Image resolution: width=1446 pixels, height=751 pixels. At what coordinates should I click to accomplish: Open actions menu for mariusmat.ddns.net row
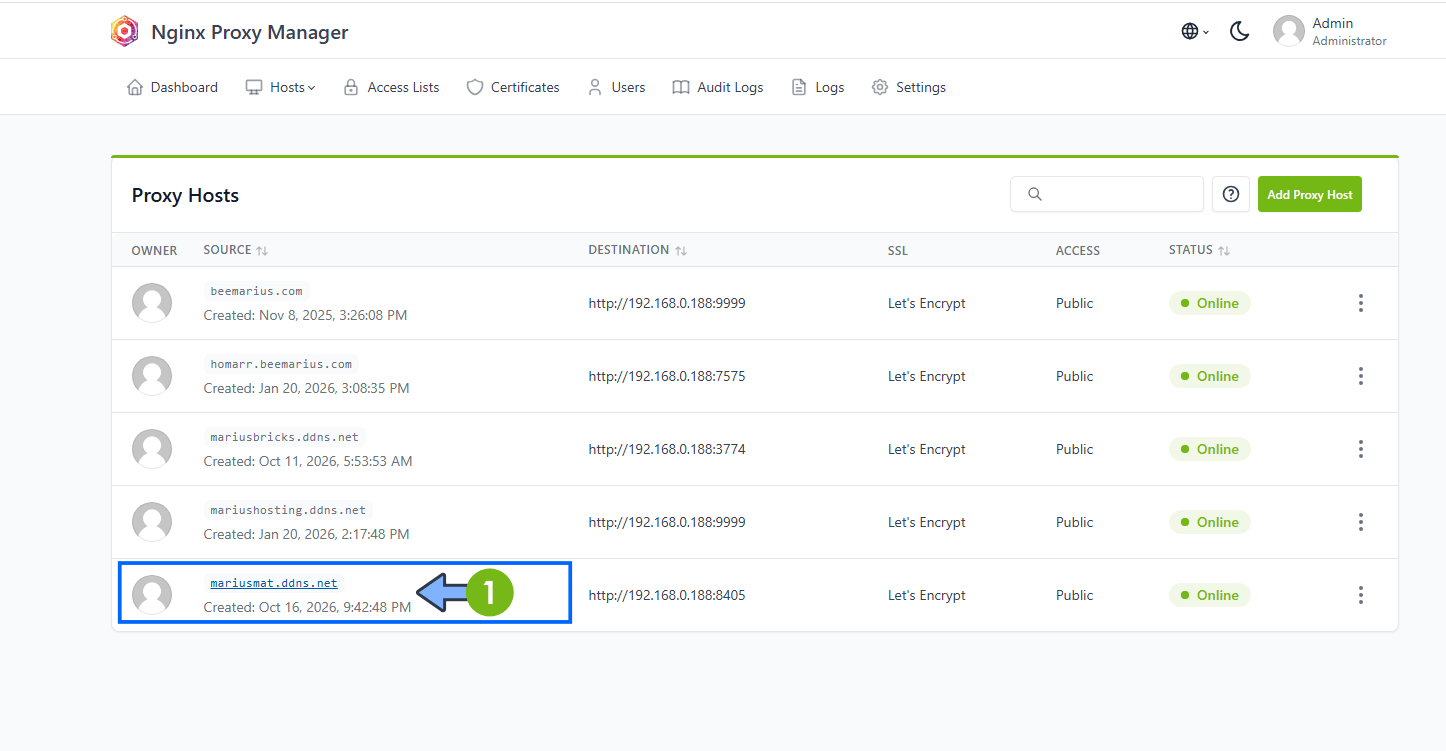point(1361,595)
